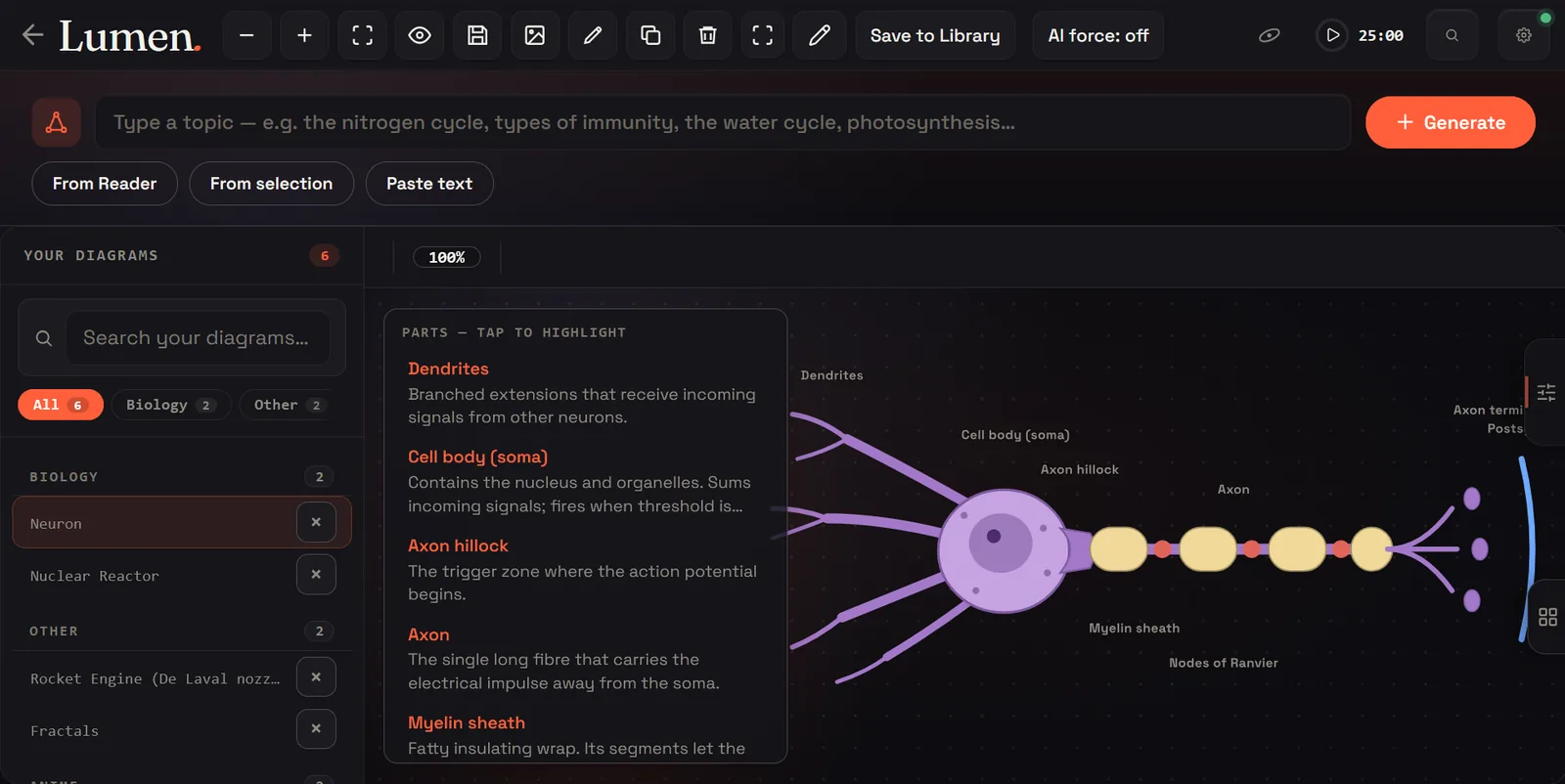Screen dimensions: 1565x784
Task: Open the grid view icon on right edge
Action: [1547, 617]
